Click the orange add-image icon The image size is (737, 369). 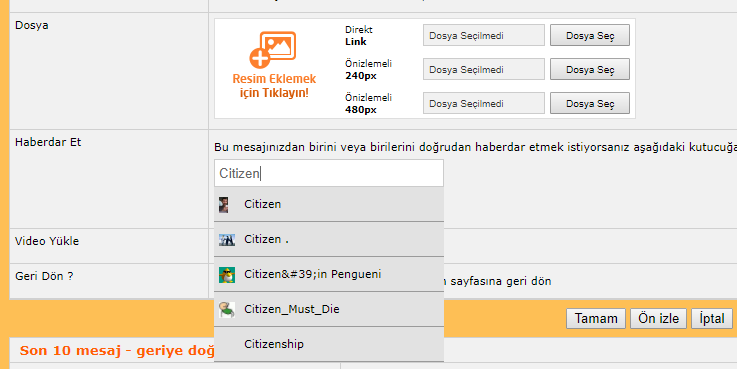click(x=273, y=50)
